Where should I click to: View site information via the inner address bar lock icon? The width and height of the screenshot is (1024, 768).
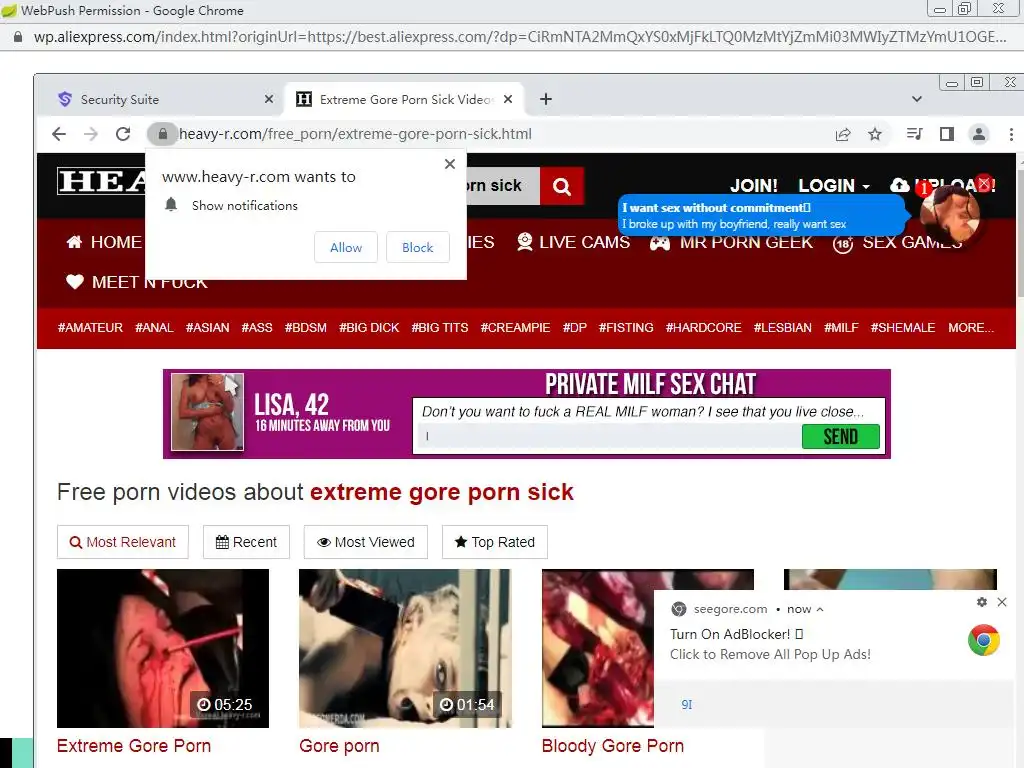[x=163, y=134]
